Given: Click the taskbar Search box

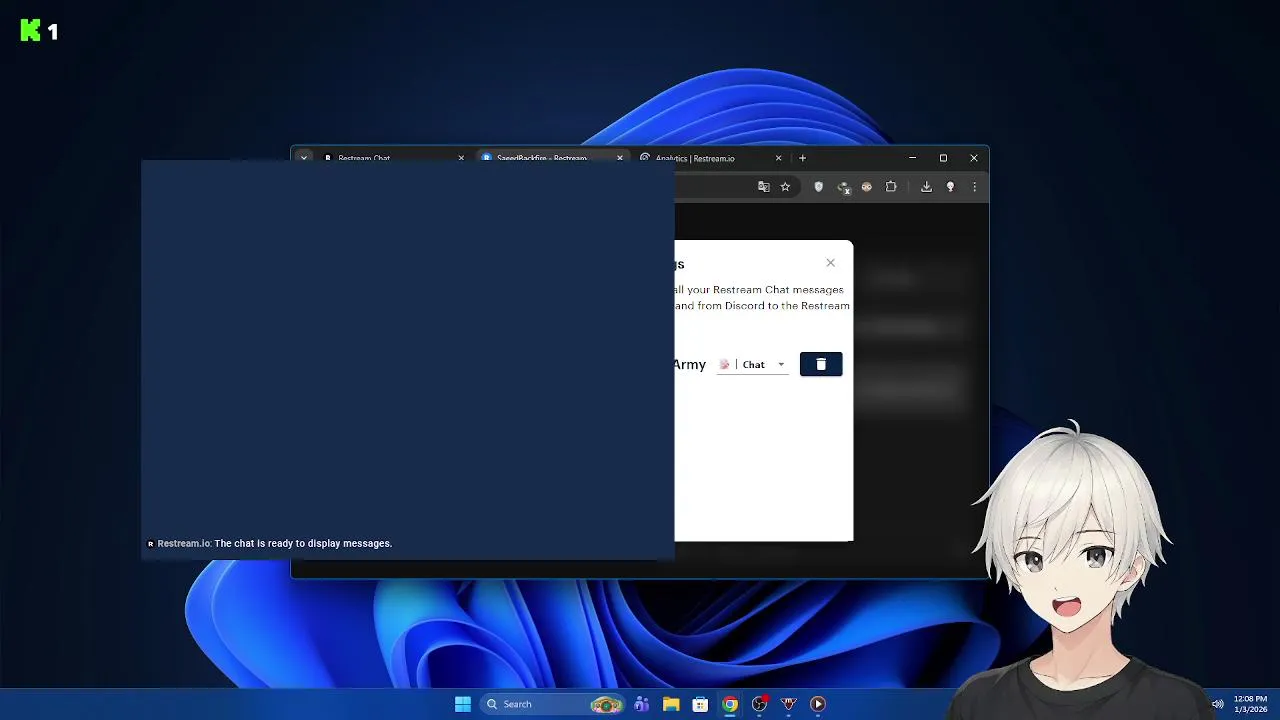Looking at the screenshot, I should (x=553, y=704).
